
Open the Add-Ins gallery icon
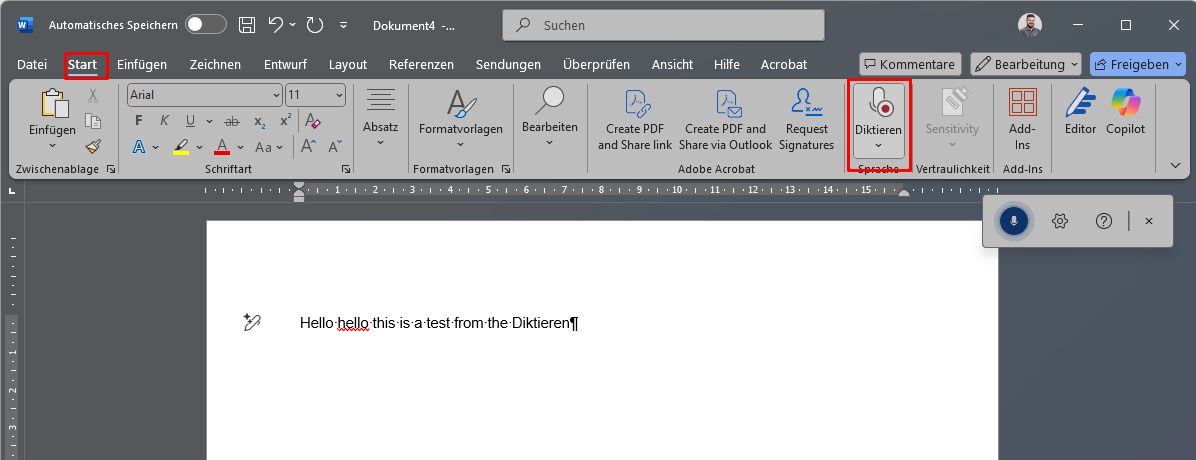(x=1022, y=102)
